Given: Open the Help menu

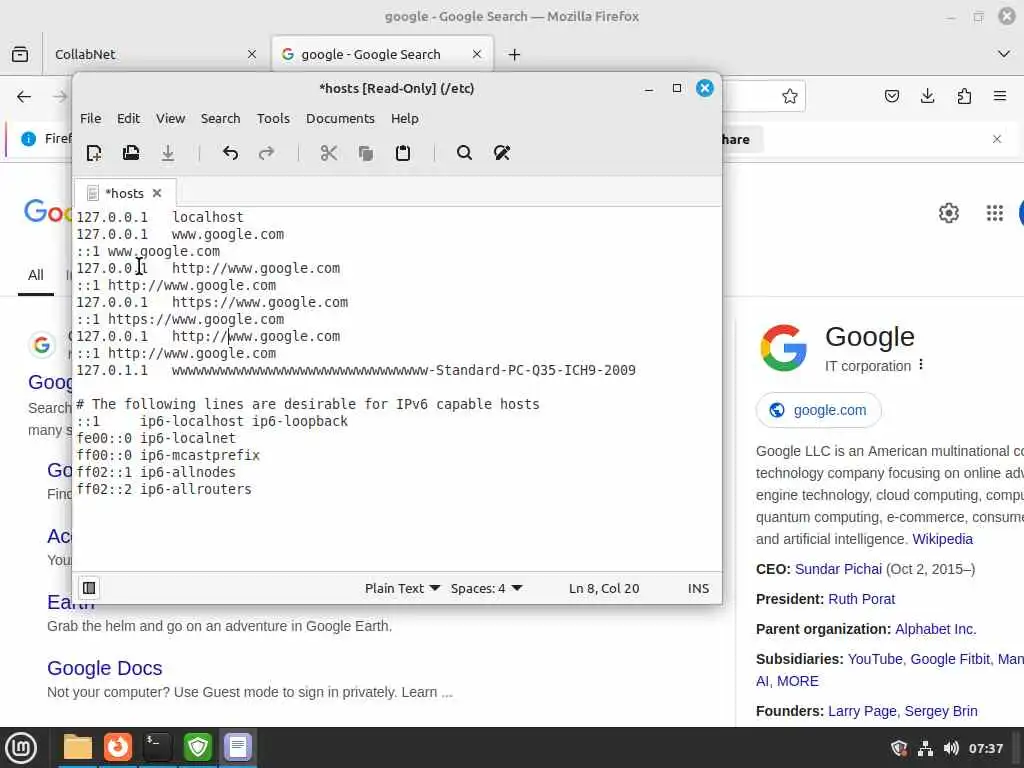Looking at the screenshot, I should tap(405, 118).
